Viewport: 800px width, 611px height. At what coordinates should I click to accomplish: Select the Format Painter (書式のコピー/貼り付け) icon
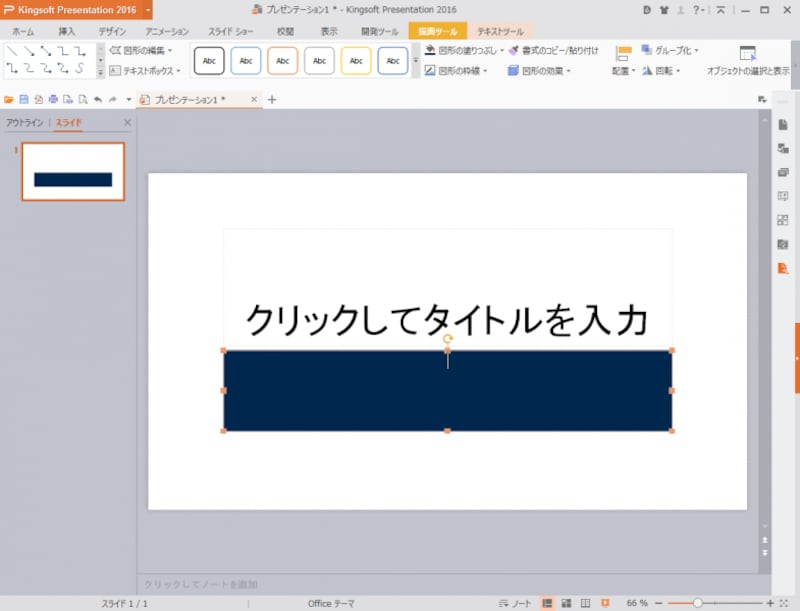point(515,50)
